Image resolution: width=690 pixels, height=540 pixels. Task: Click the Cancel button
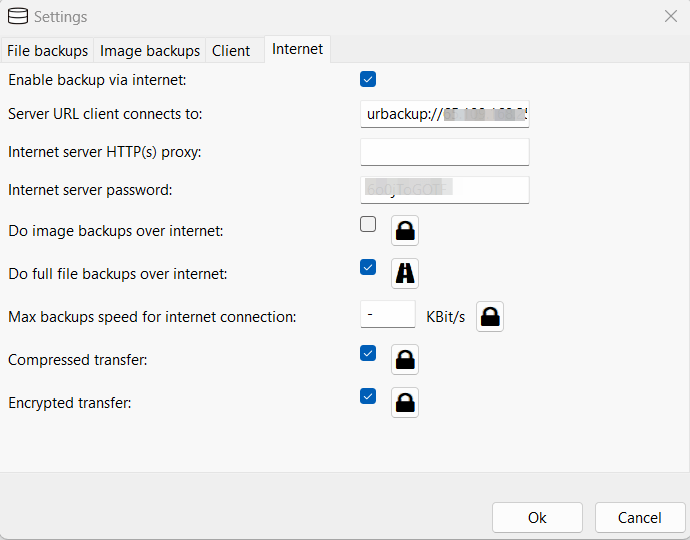point(640,518)
